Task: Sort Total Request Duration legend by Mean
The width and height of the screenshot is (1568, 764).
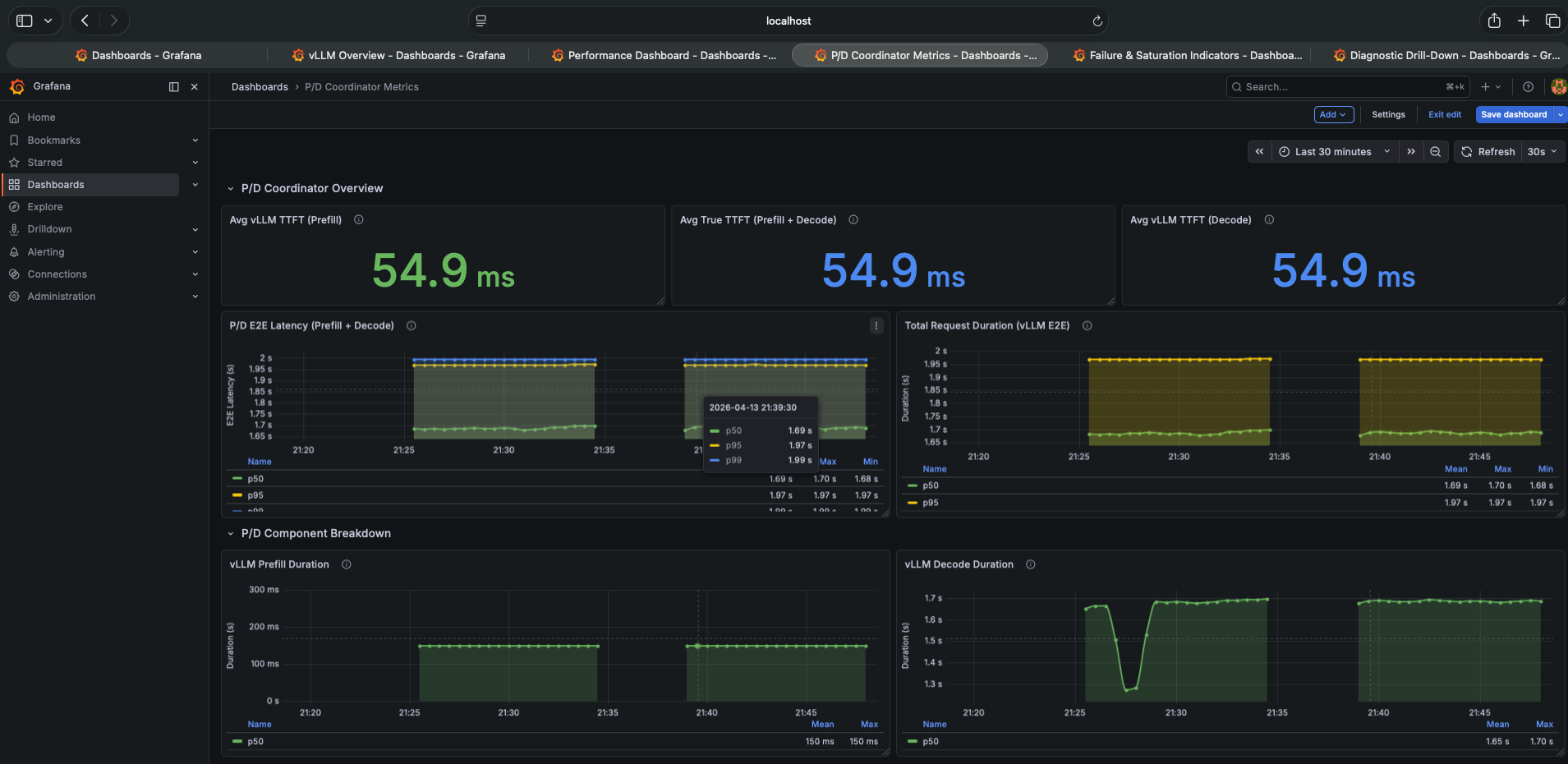Action: tap(1455, 469)
